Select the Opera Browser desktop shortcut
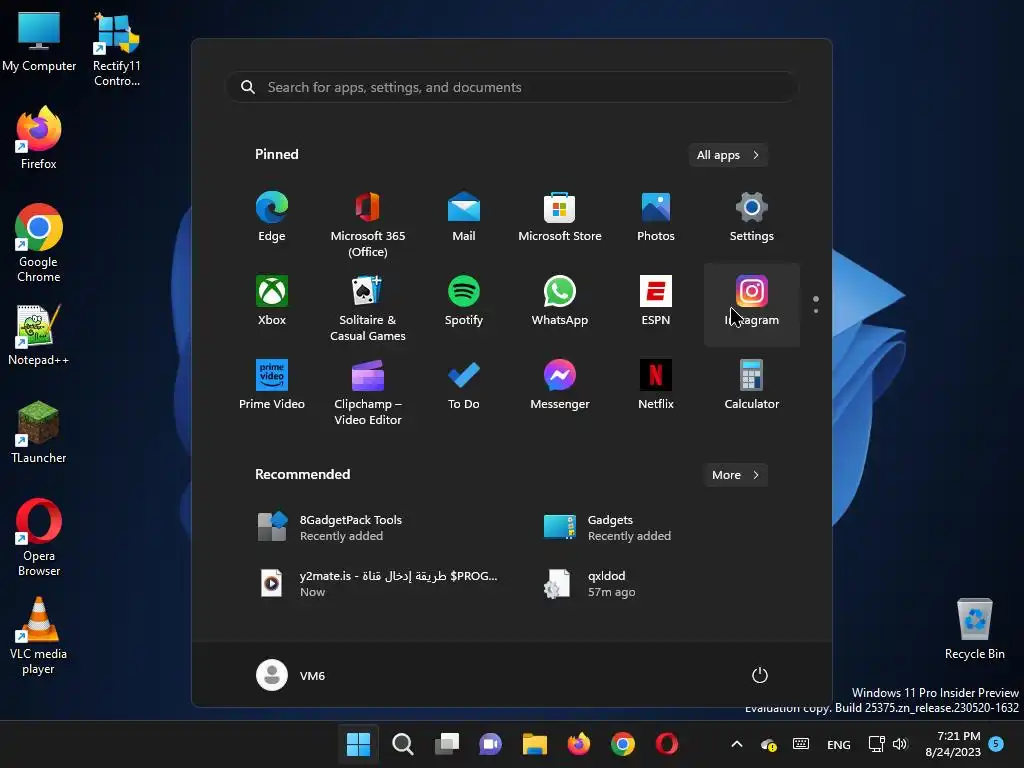 (x=39, y=537)
